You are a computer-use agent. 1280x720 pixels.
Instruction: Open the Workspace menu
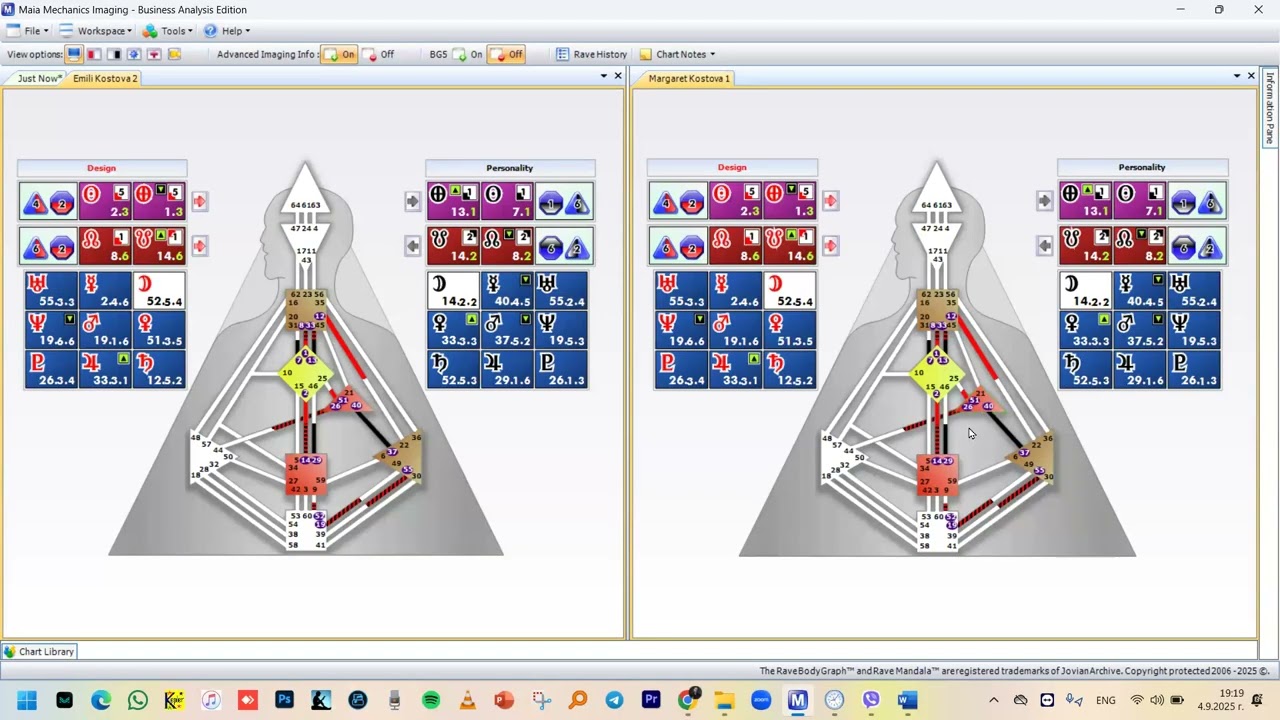click(95, 31)
